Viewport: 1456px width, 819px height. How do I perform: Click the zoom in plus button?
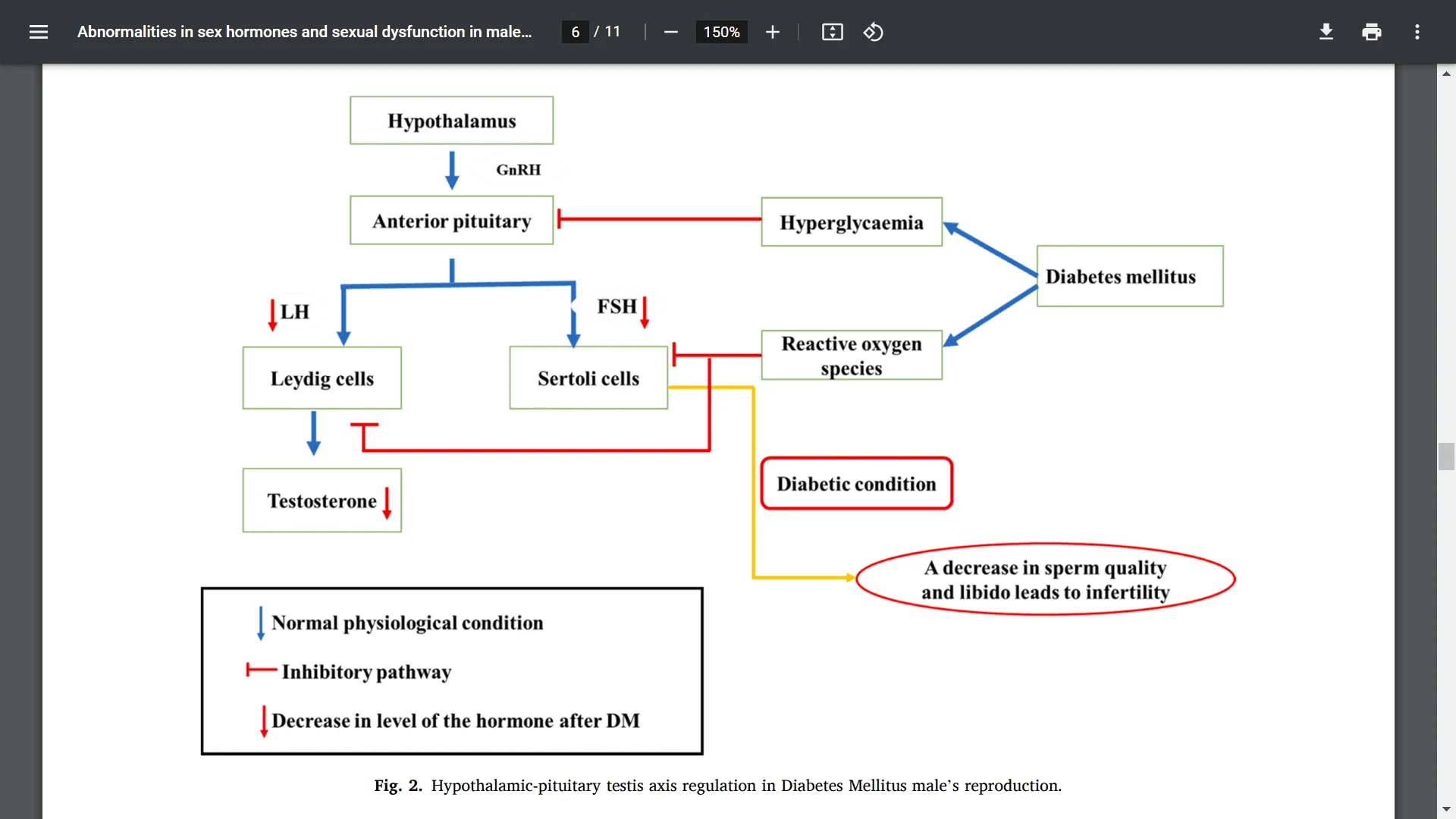[771, 32]
